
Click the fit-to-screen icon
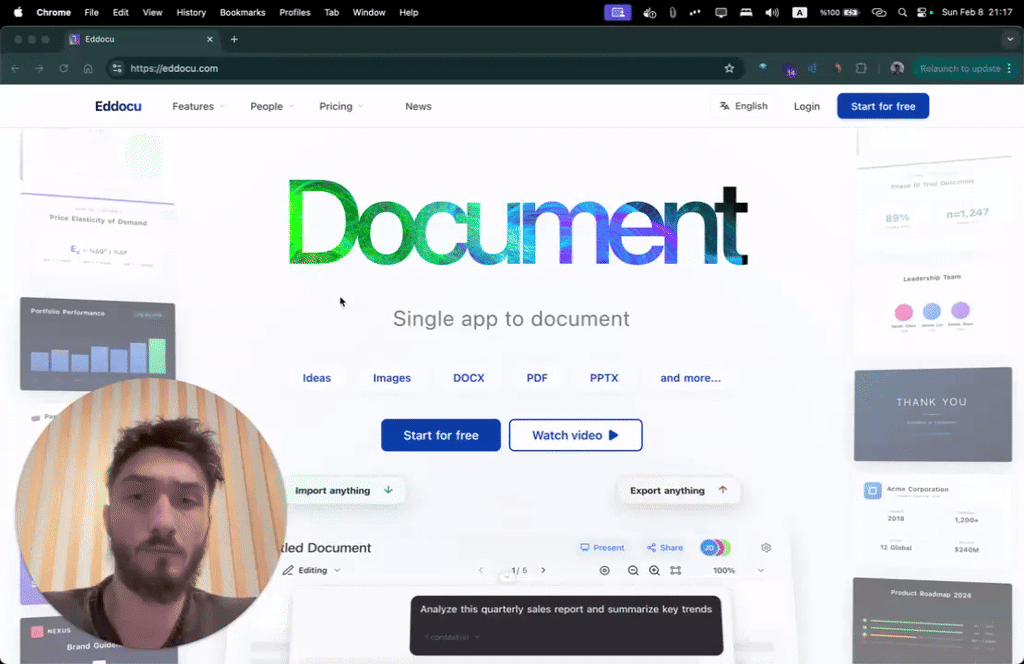(x=676, y=570)
